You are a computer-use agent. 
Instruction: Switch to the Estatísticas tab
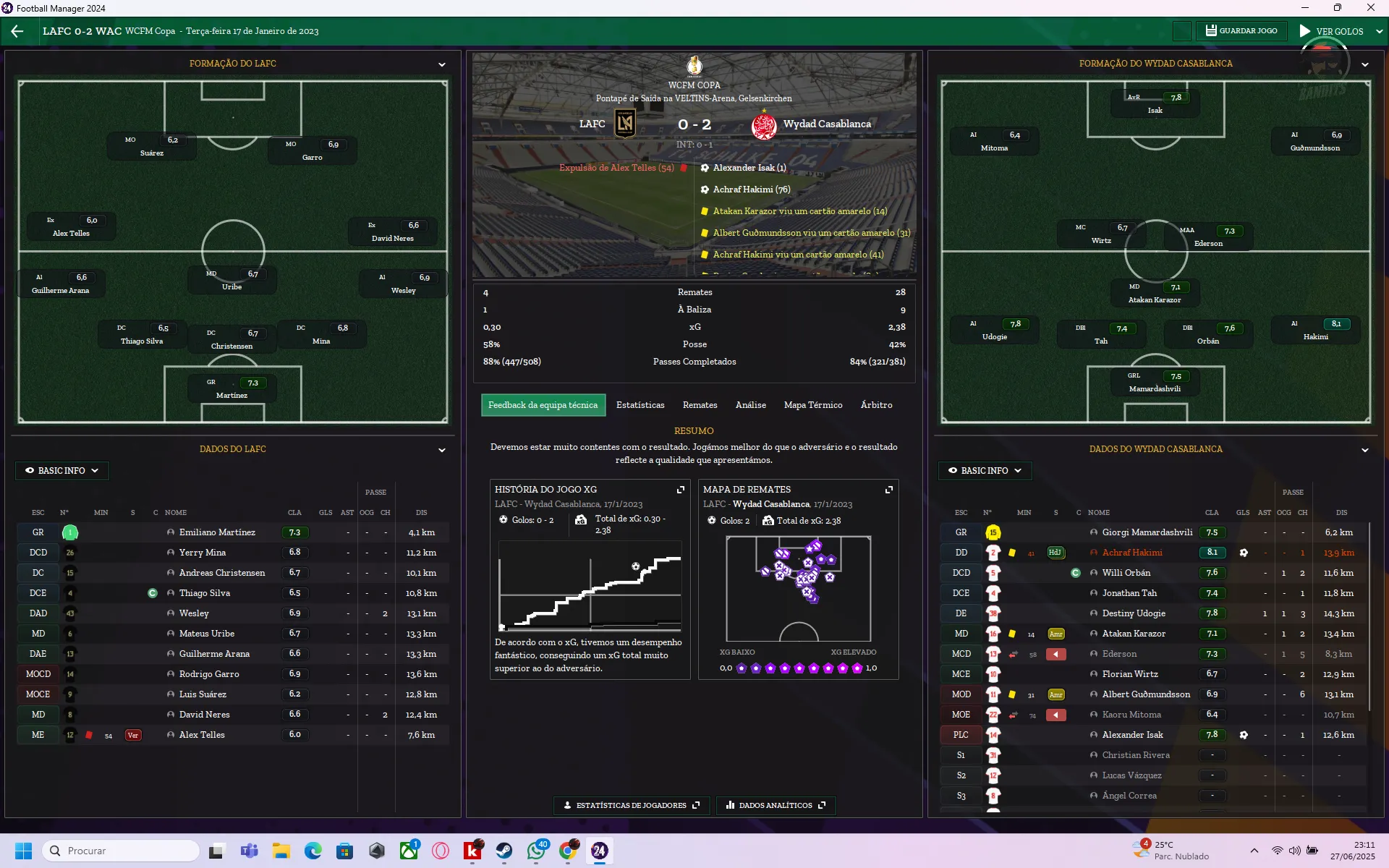coord(640,405)
